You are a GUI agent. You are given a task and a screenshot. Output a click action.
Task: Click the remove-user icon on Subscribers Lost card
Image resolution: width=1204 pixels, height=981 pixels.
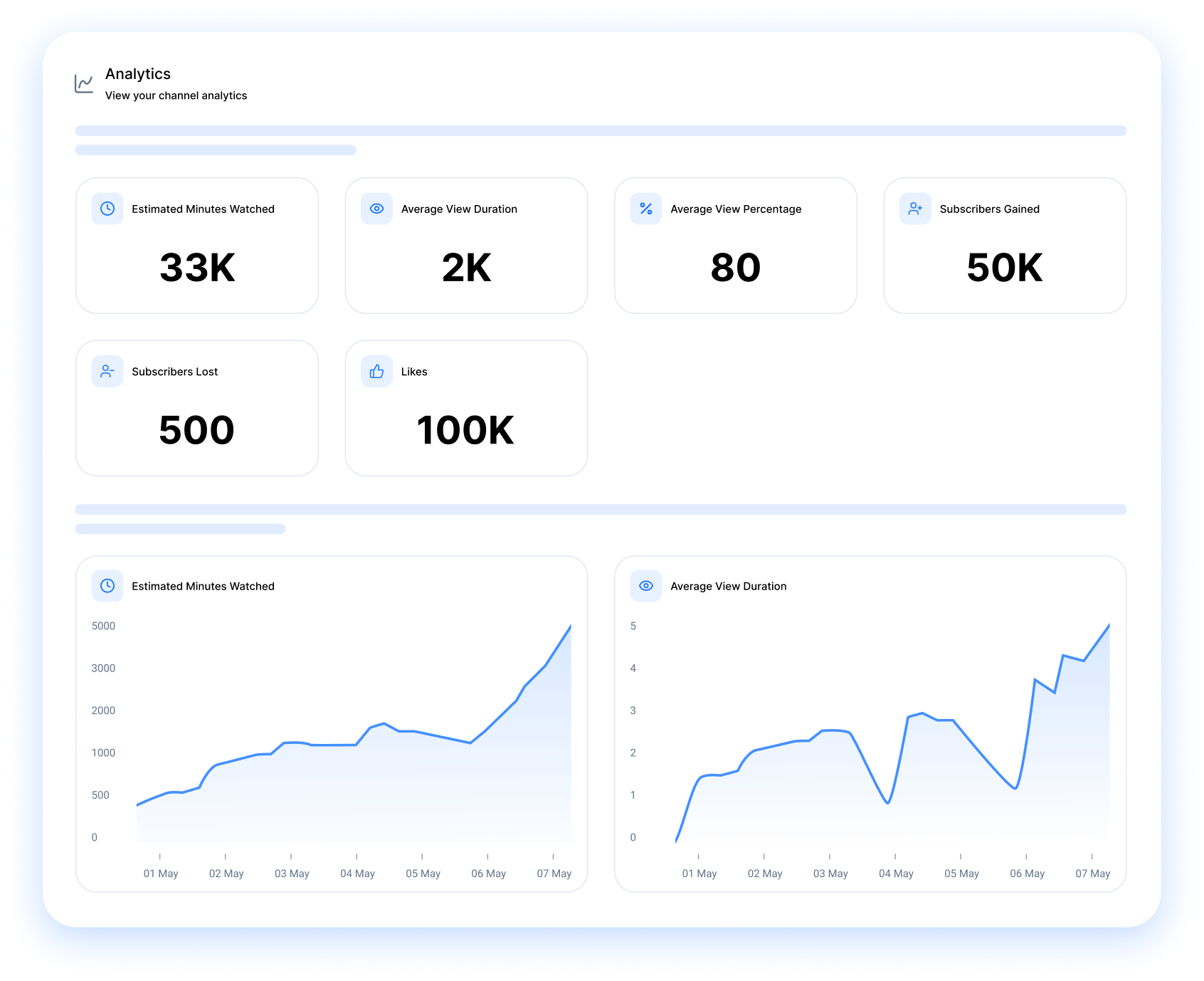click(107, 372)
